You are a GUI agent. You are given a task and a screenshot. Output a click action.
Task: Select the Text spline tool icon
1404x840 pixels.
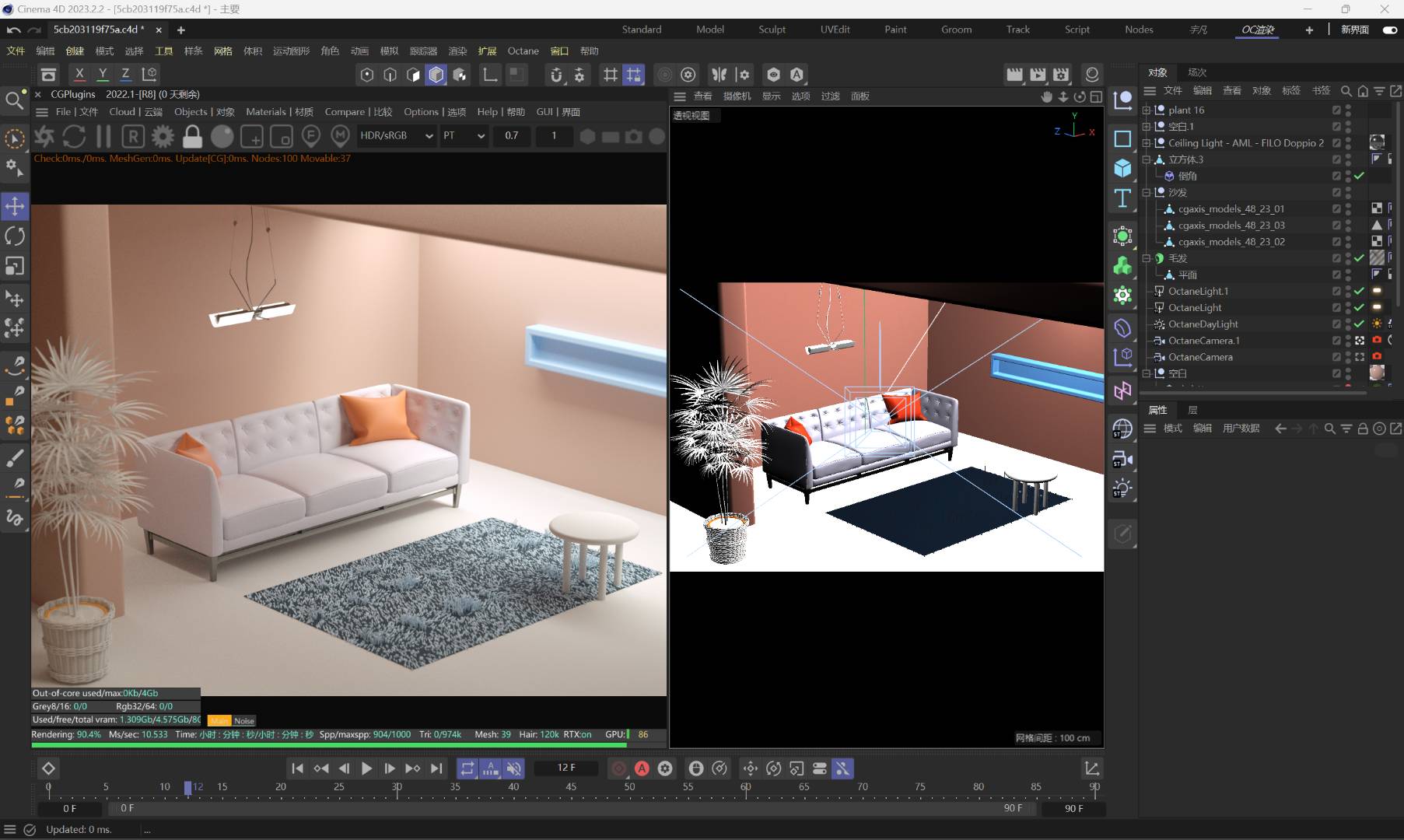tap(1122, 198)
